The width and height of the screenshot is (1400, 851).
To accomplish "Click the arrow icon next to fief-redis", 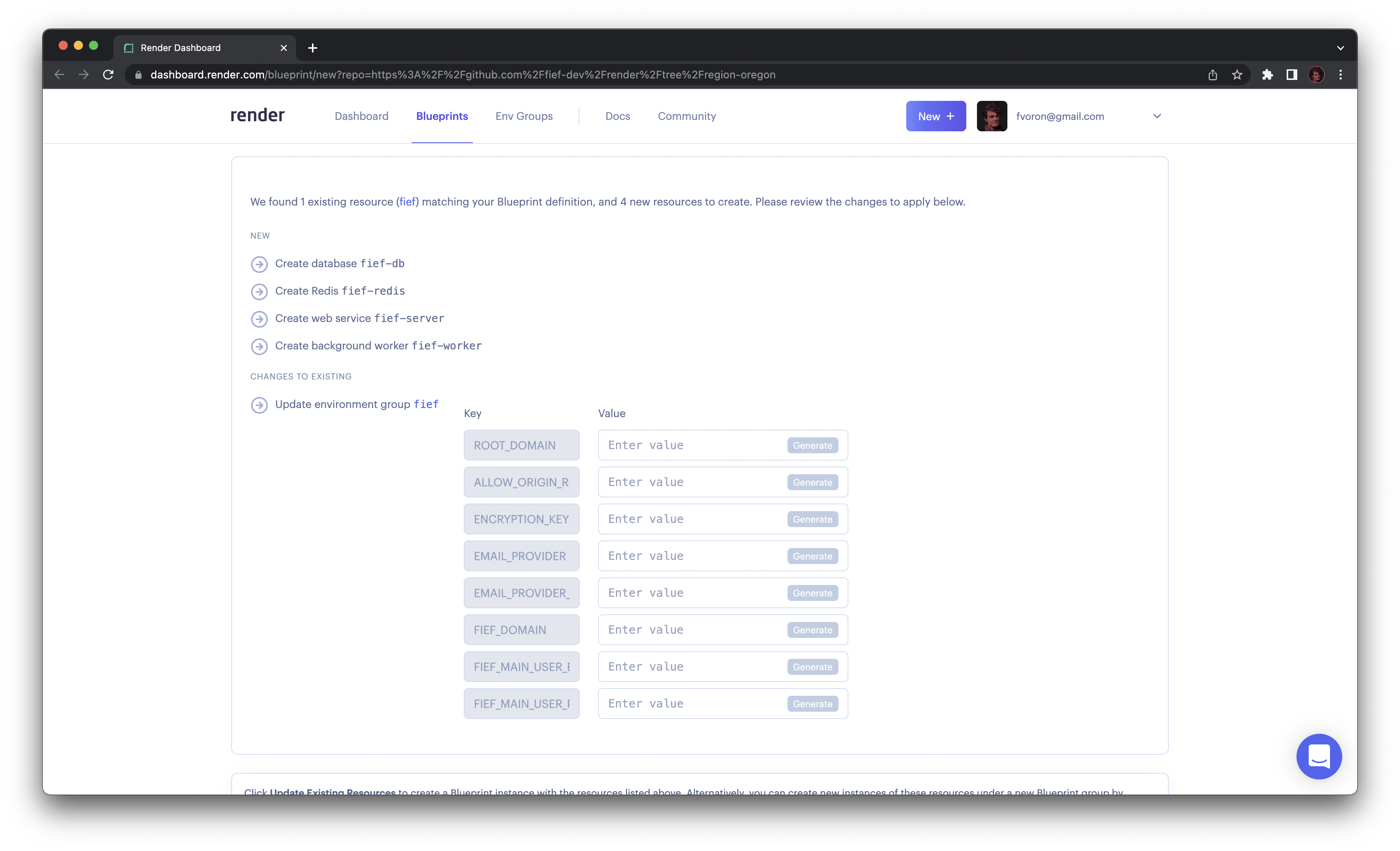I will coord(259,291).
